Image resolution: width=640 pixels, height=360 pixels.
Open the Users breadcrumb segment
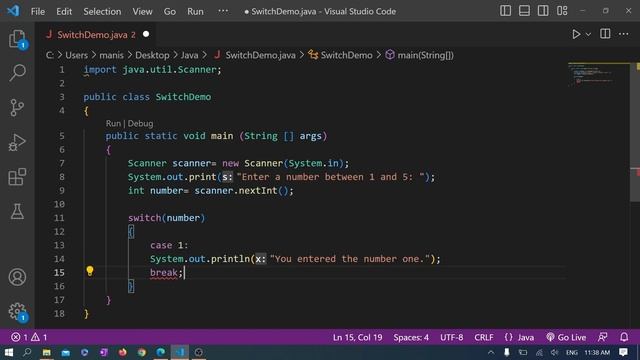pos(76,55)
